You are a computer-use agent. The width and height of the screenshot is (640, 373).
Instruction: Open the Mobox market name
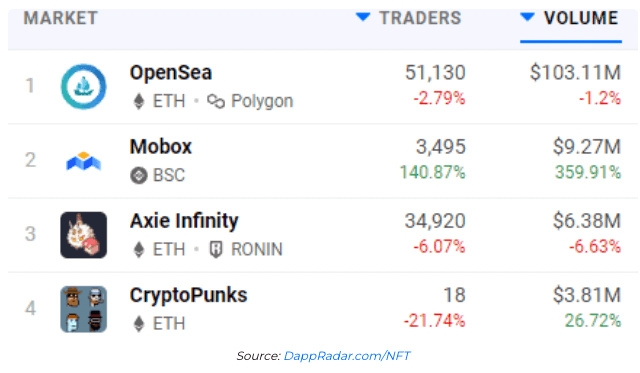click(160, 147)
